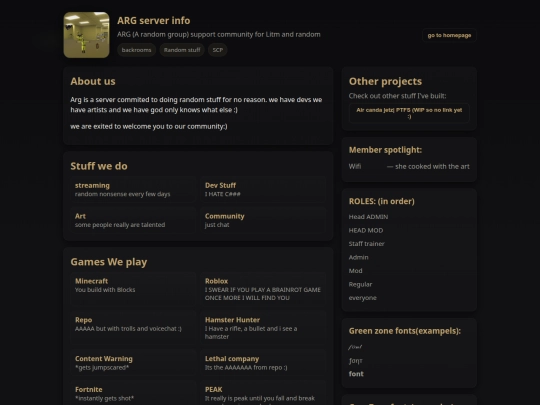Select the 'backrooms' tag

[136, 50]
